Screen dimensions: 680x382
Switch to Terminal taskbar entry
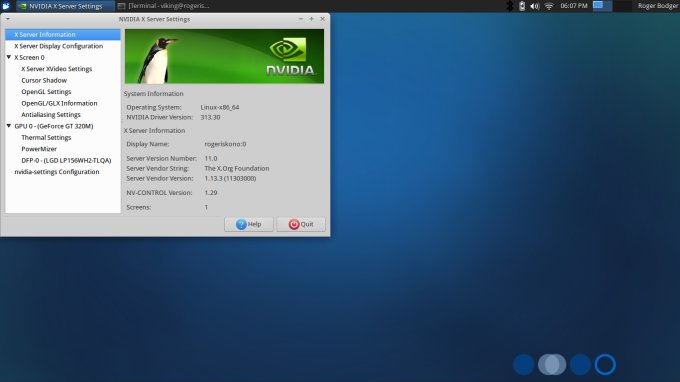pos(164,6)
